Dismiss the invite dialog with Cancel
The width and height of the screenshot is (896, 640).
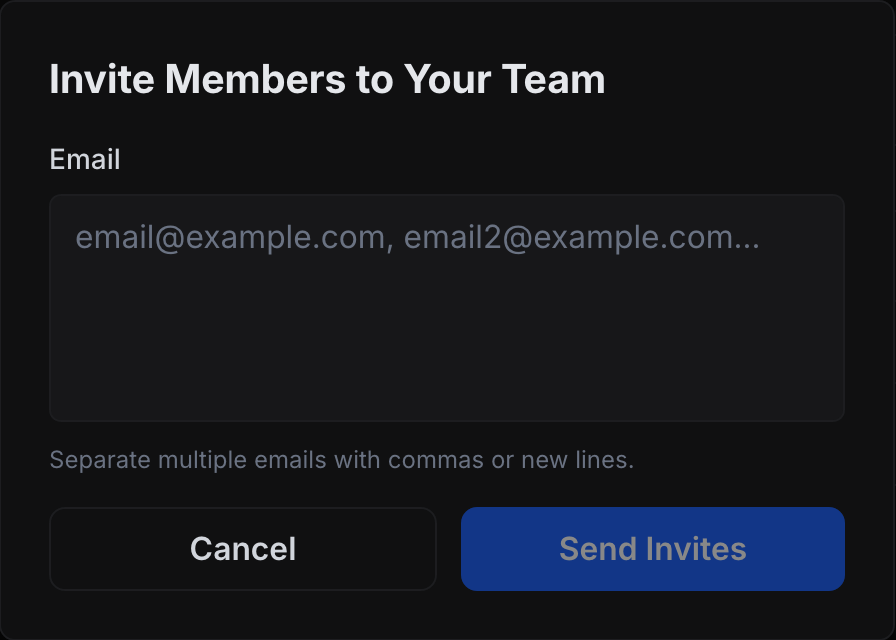coord(243,549)
